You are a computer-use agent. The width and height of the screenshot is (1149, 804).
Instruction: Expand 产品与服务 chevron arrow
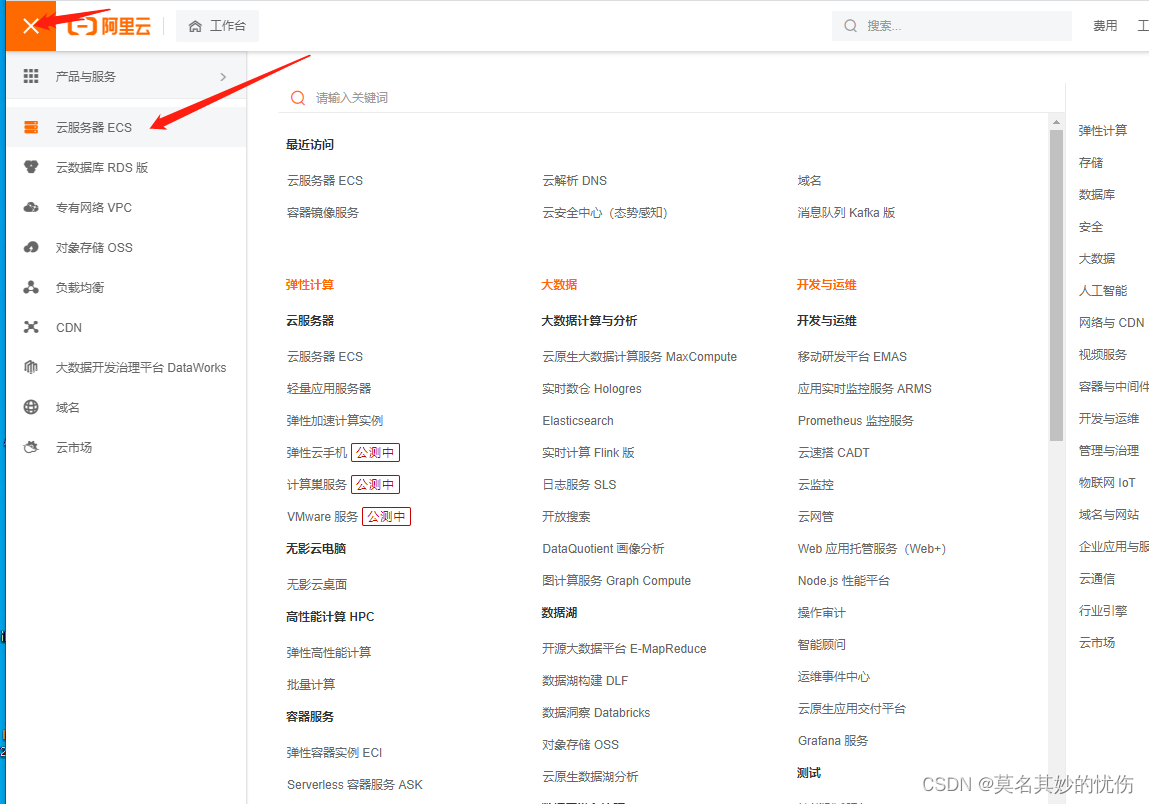click(223, 77)
